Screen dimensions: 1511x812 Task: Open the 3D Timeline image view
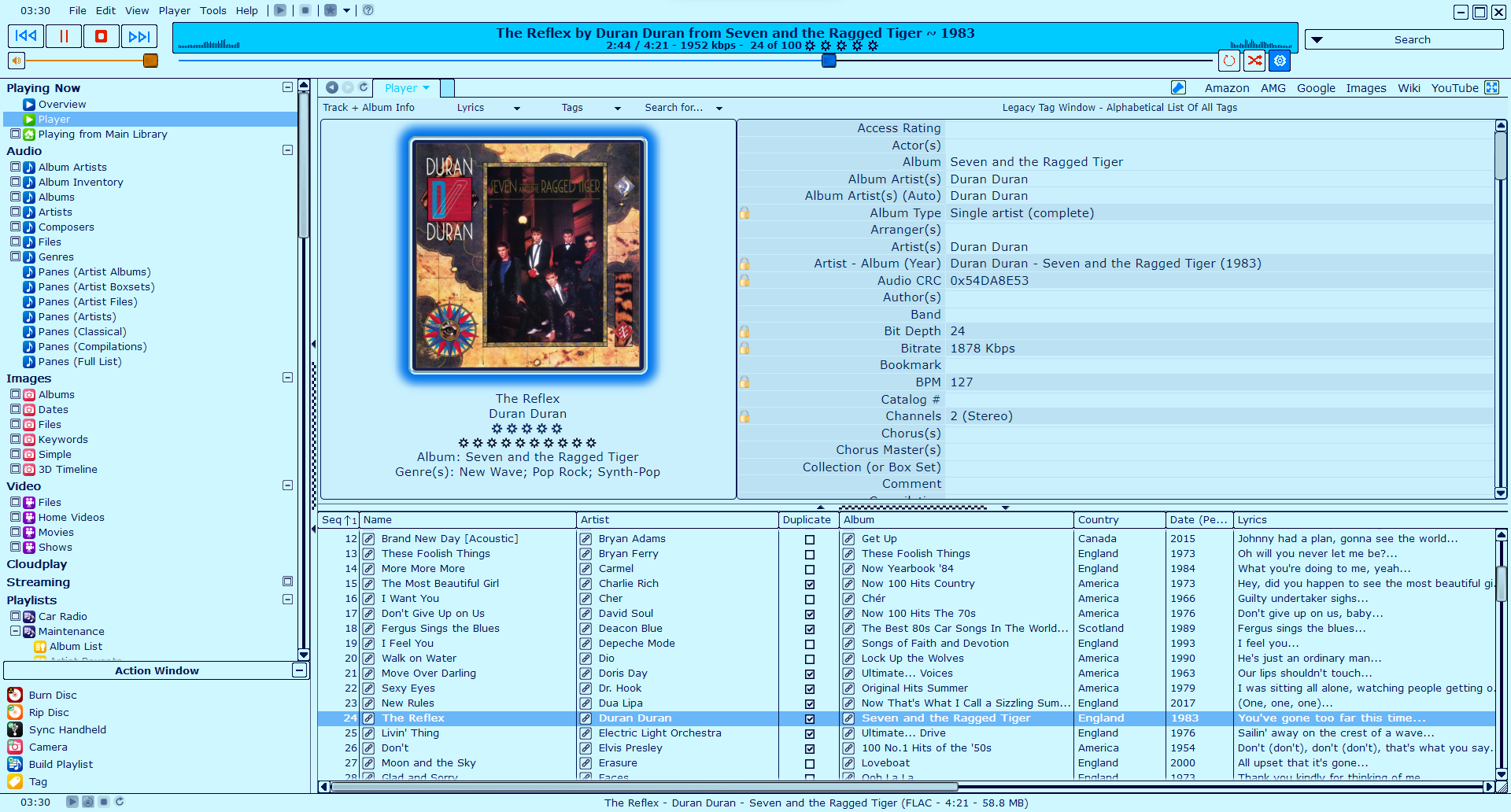(68, 469)
